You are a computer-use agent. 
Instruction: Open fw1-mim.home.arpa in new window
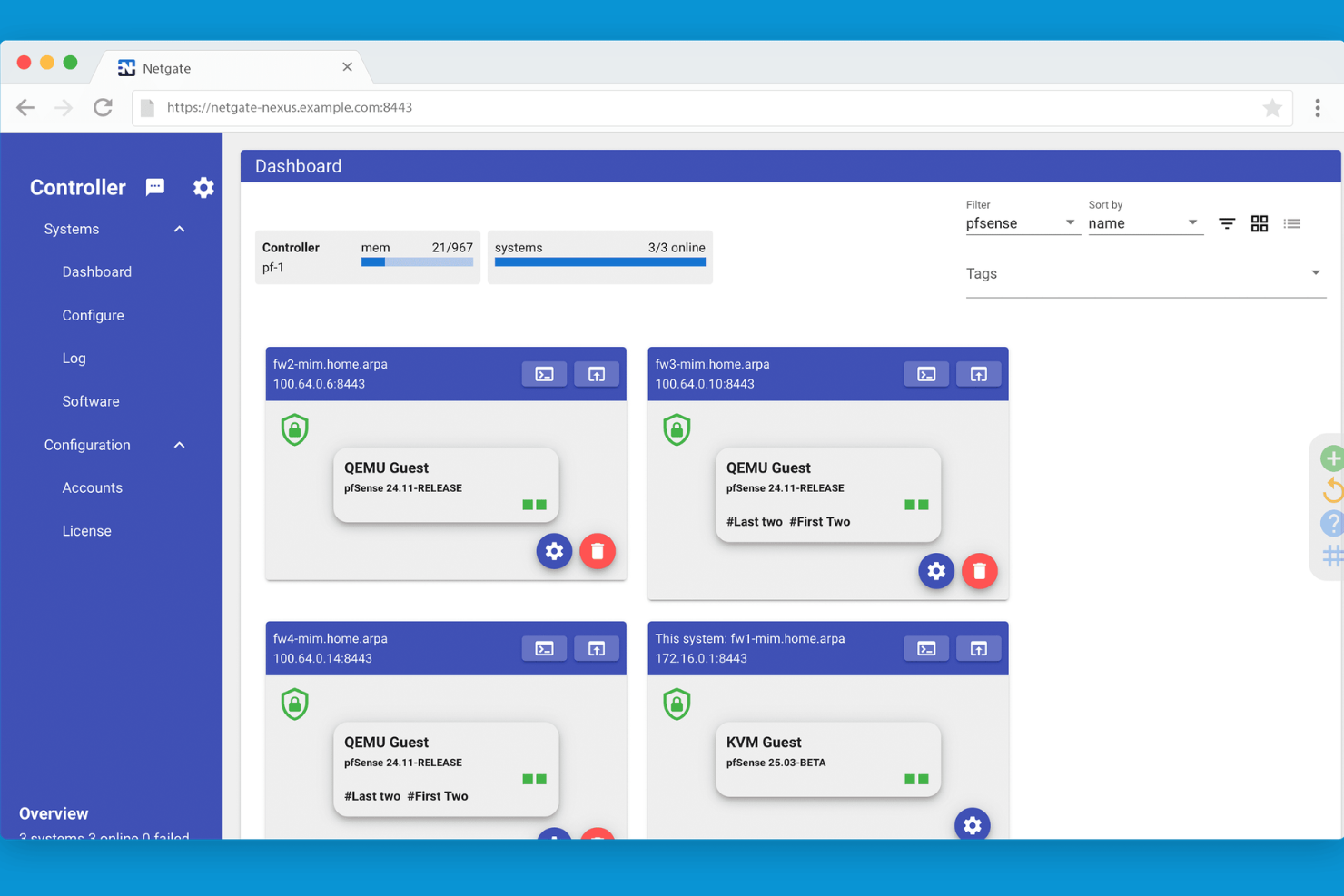[x=979, y=648]
